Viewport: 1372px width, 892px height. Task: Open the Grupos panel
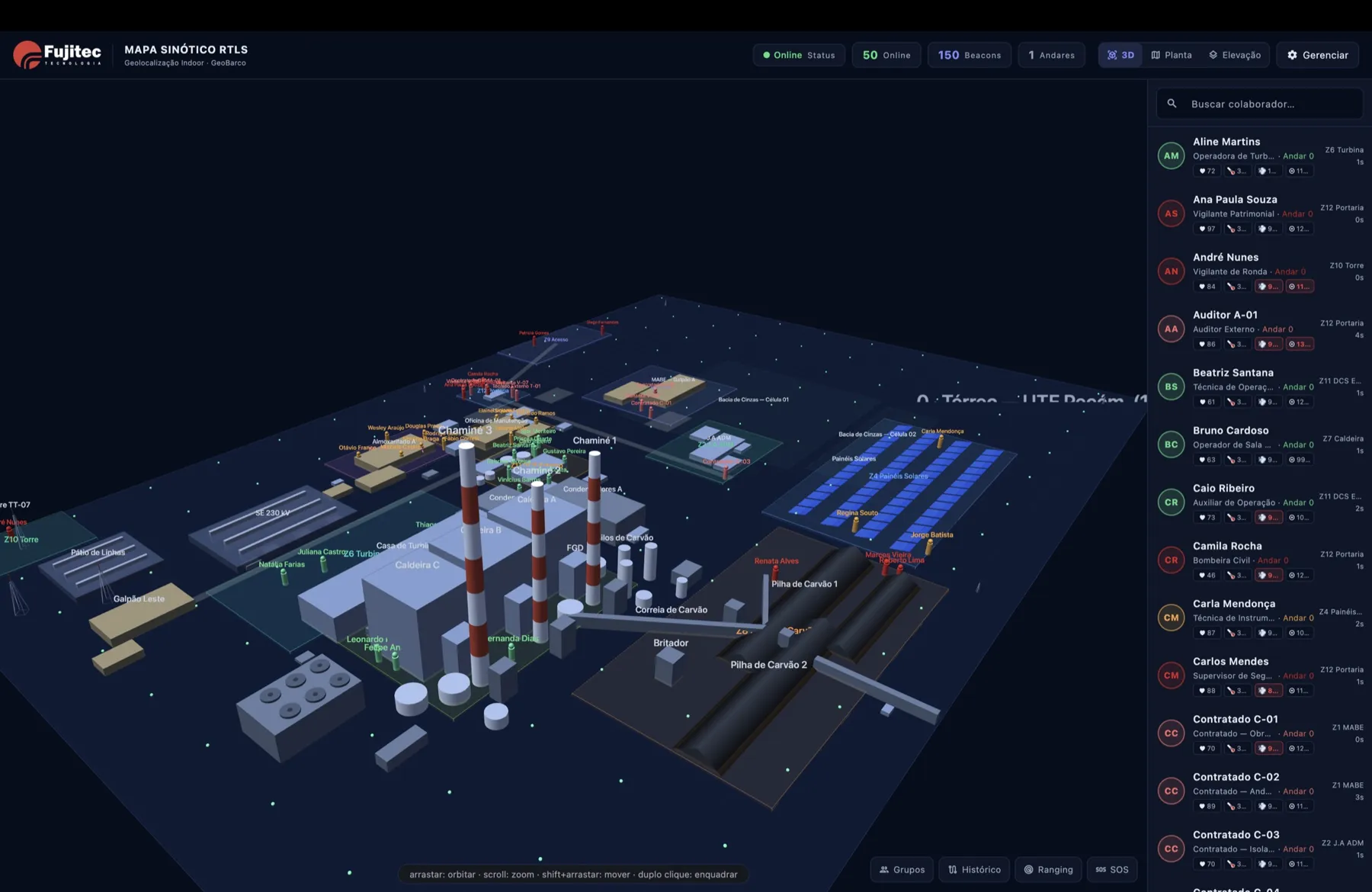tap(902, 870)
